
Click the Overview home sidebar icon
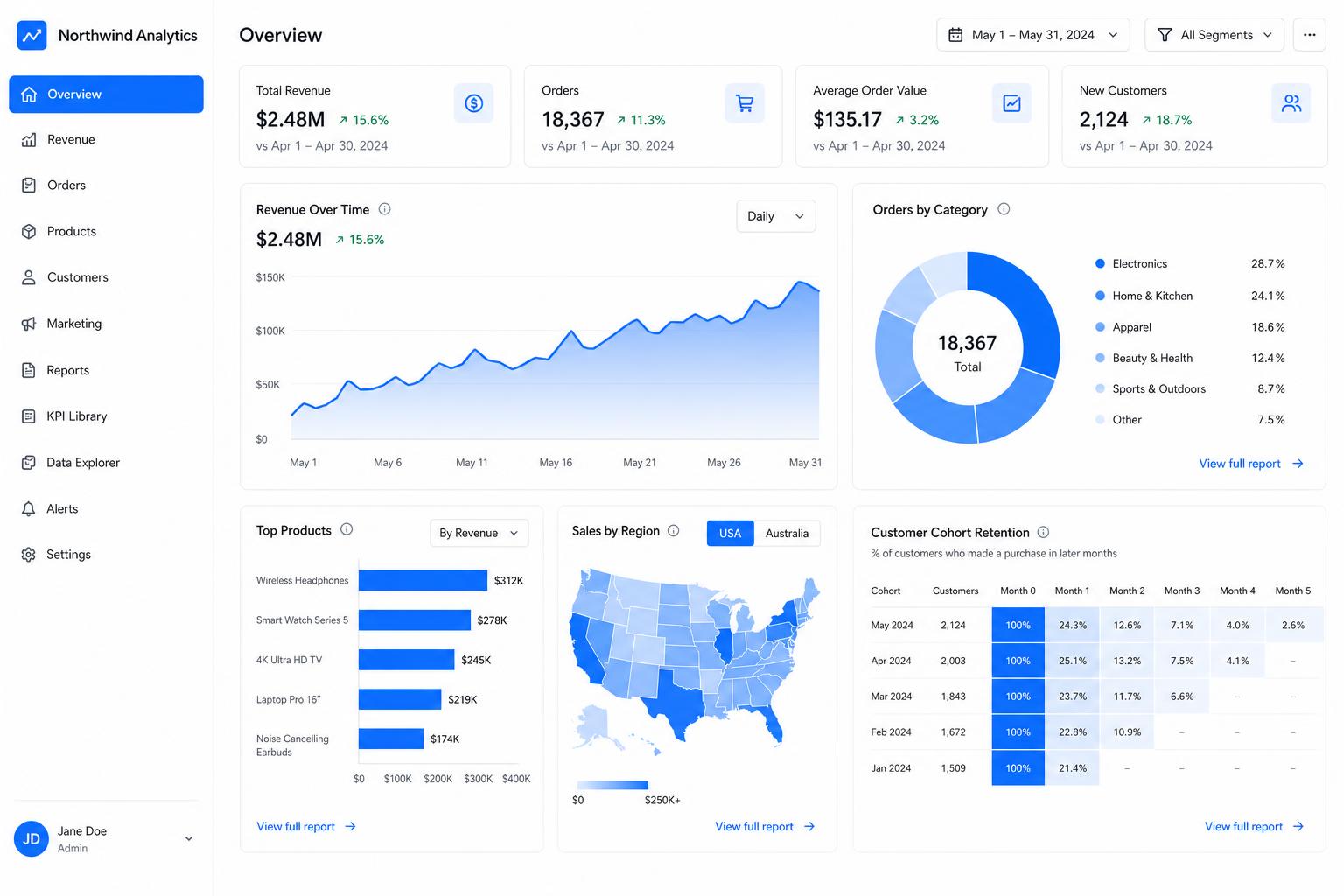point(29,94)
